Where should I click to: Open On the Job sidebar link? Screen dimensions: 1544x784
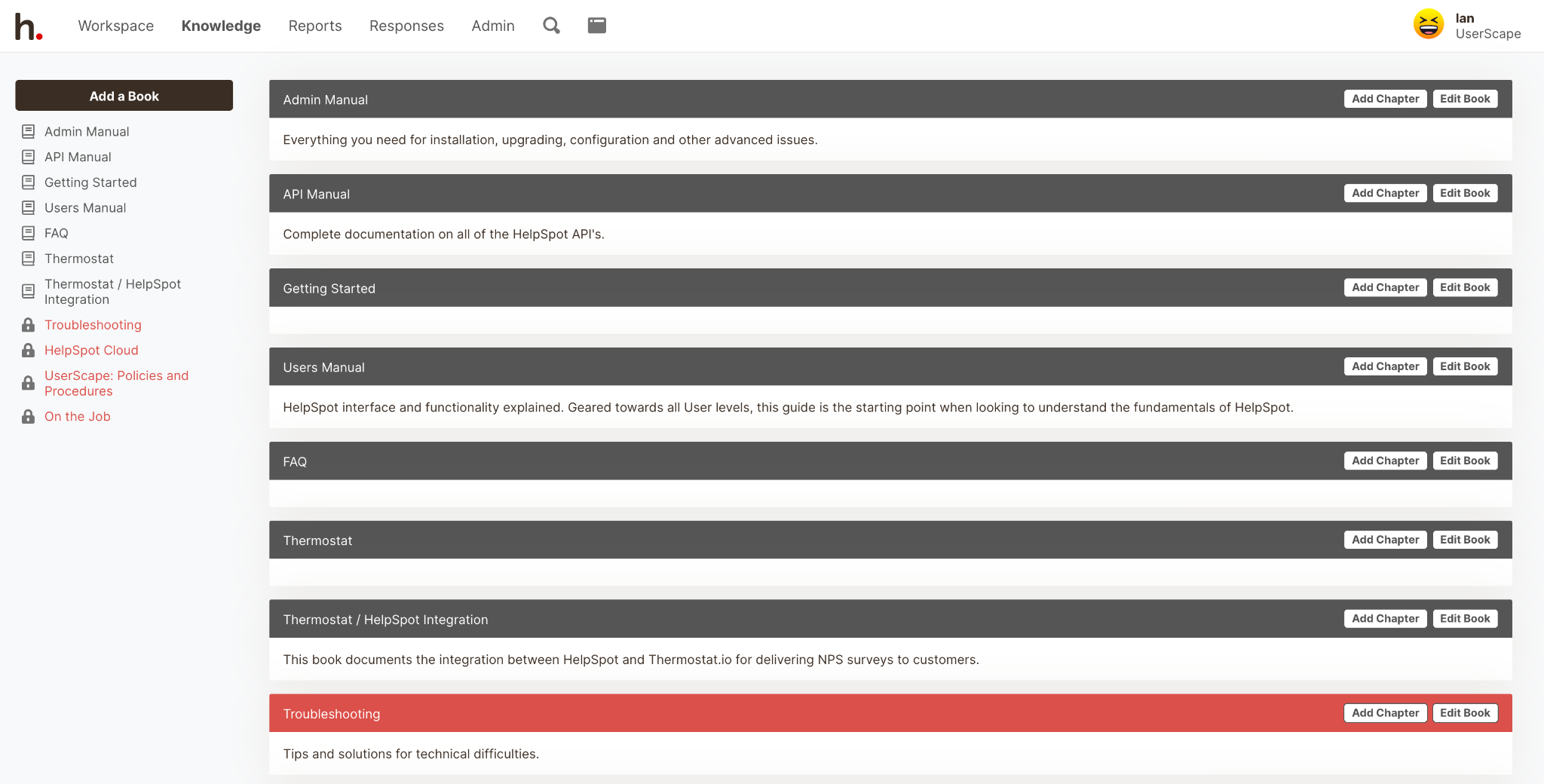tap(78, 416)
